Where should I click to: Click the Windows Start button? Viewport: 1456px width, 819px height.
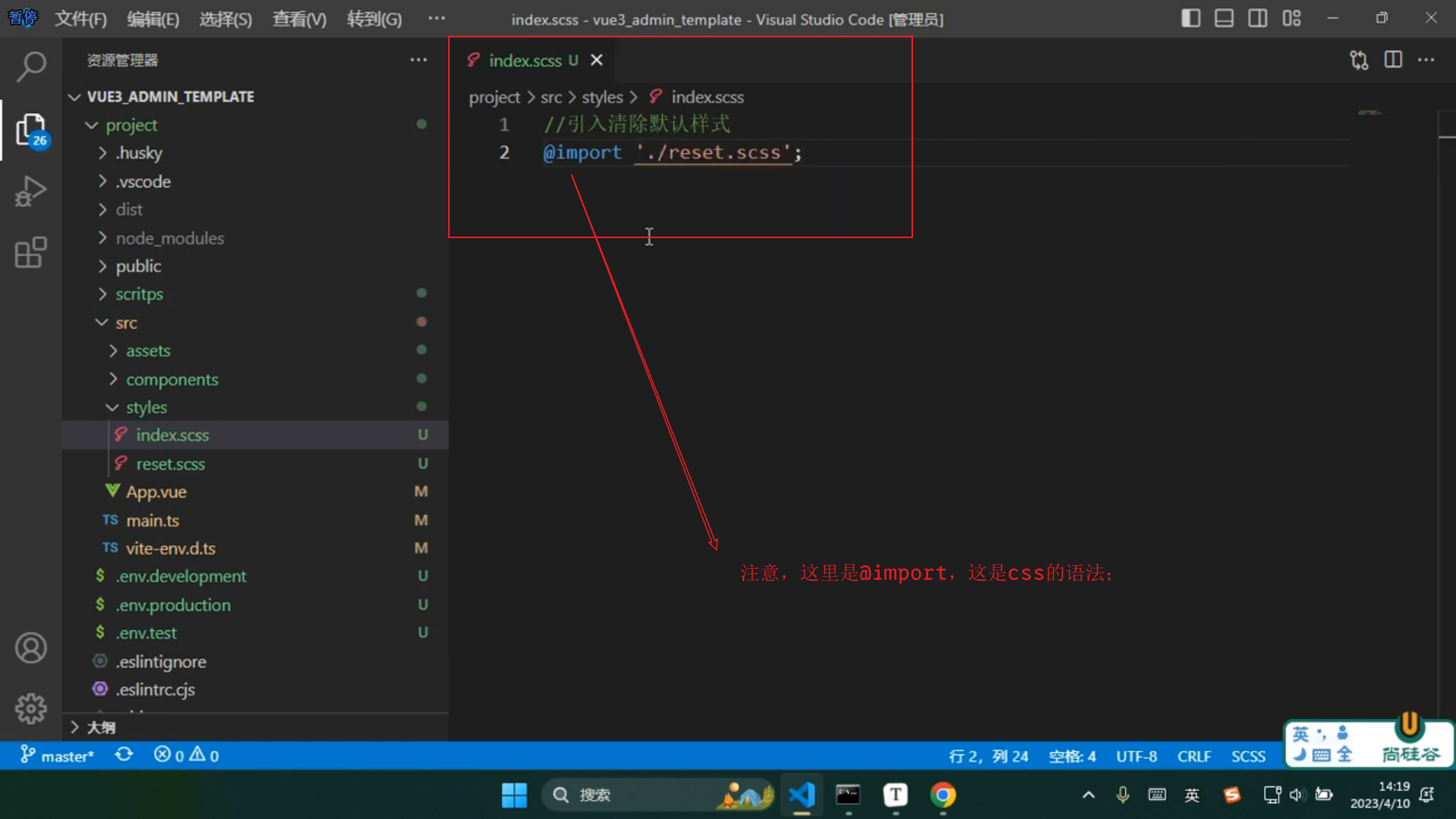point(514,795)
